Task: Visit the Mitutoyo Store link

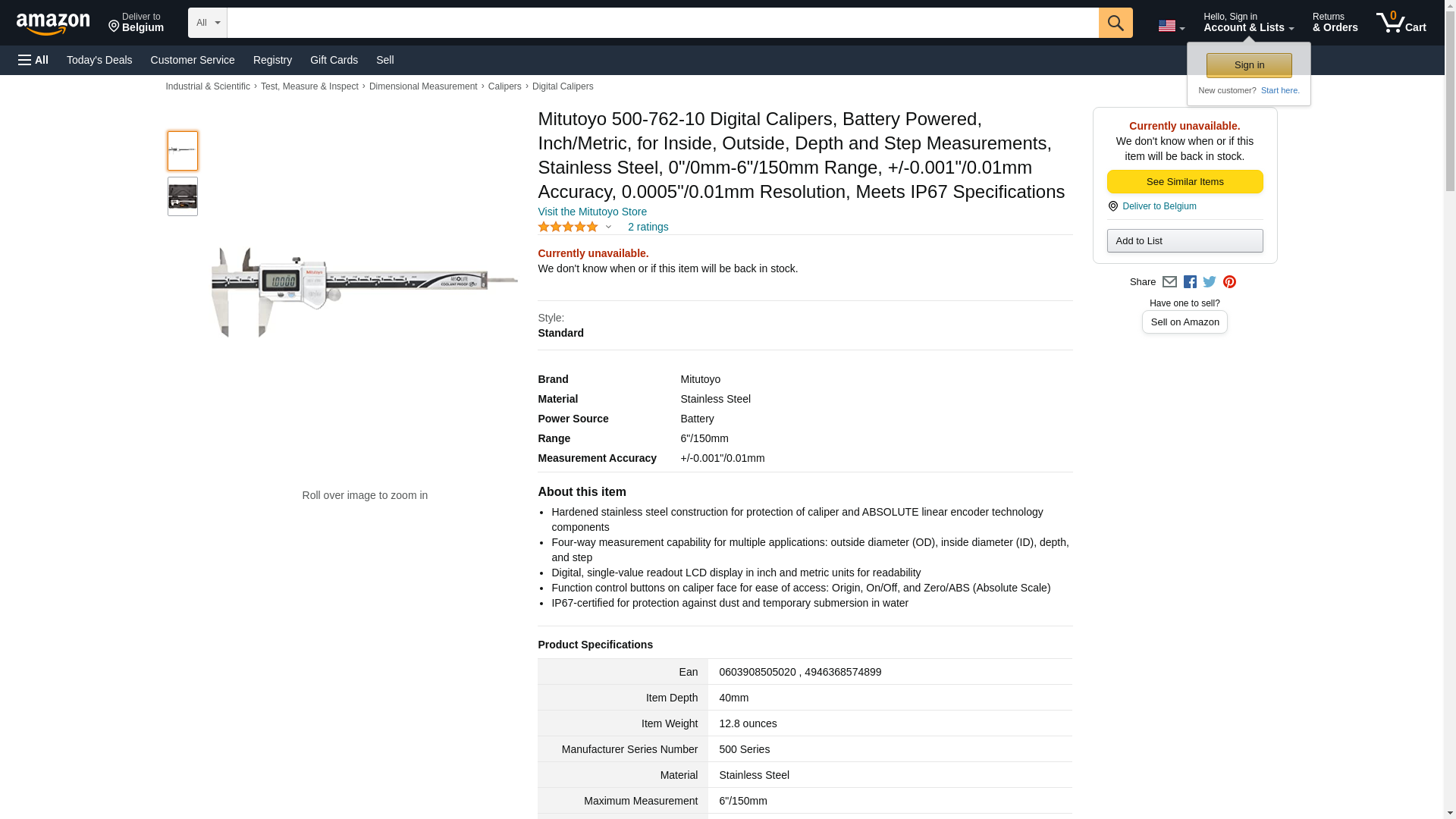Action: [x=592, y=212]
